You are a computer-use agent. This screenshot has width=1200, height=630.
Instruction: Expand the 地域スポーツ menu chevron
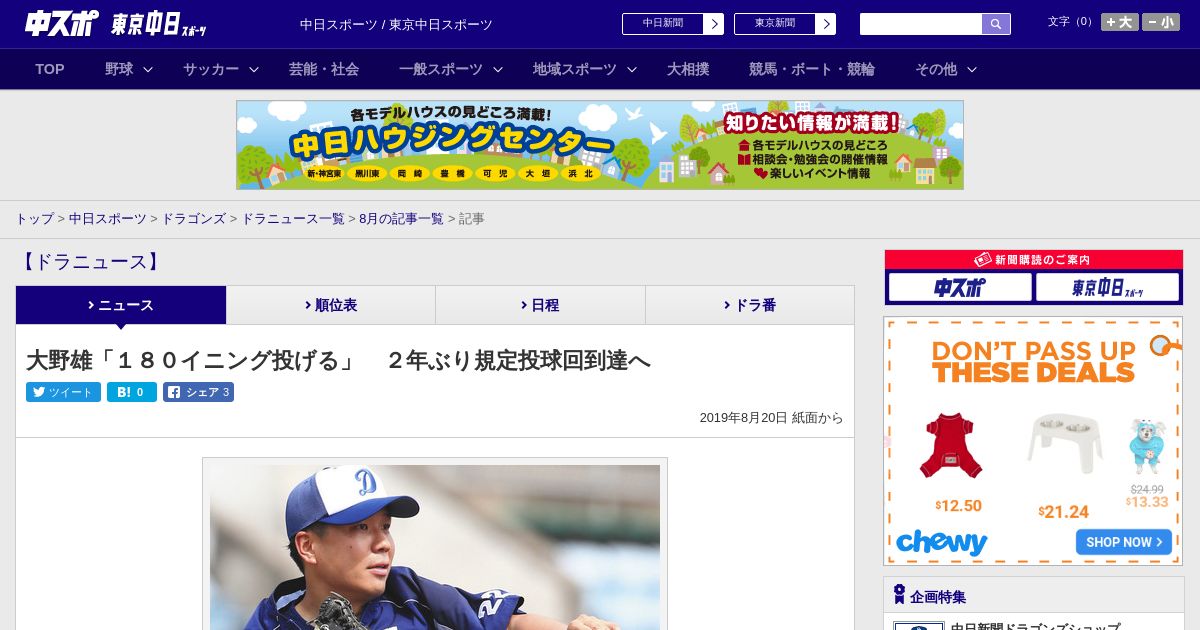(632, 69)
